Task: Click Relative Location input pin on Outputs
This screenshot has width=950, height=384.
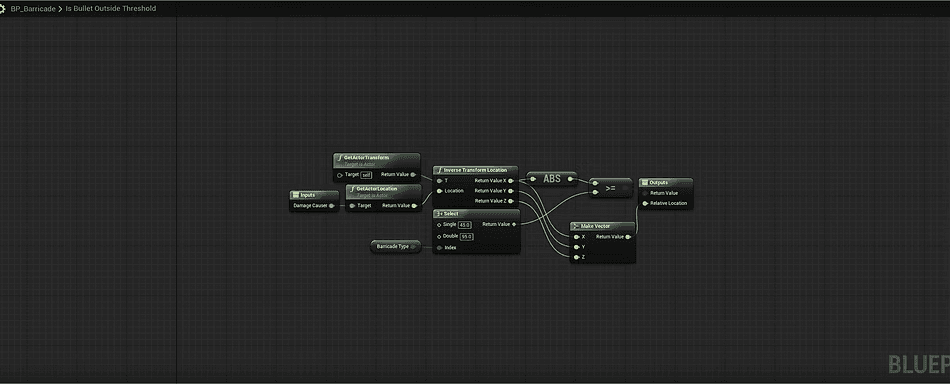Action: [645, 204]
